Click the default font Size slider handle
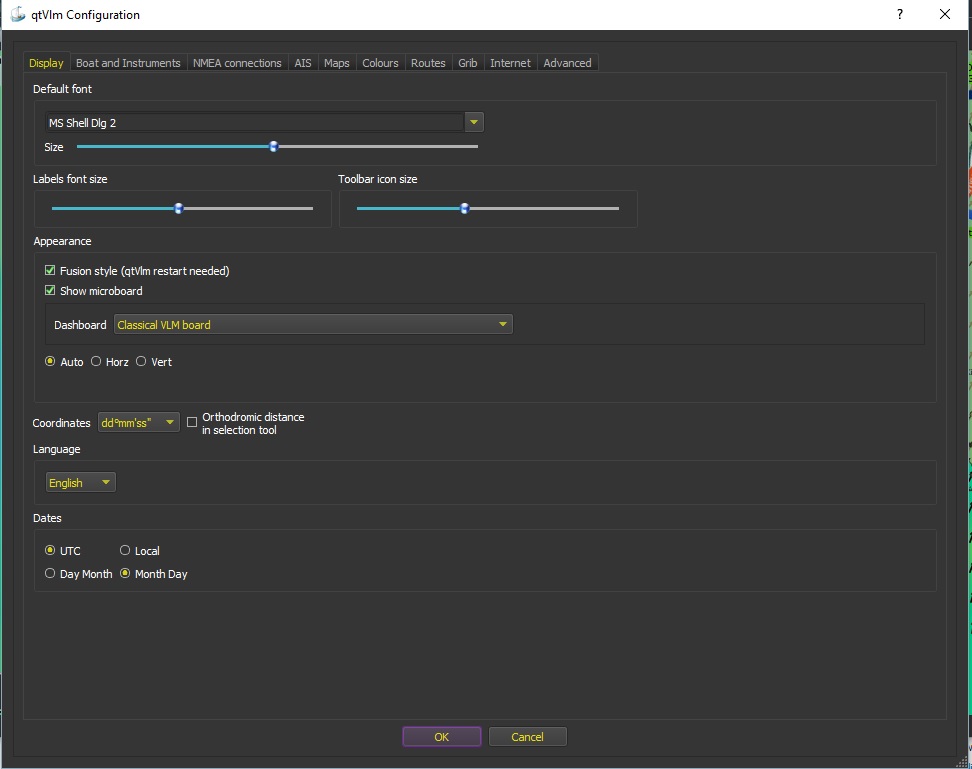The width and height of the screenshot is (972, 769). pos(273,146)
